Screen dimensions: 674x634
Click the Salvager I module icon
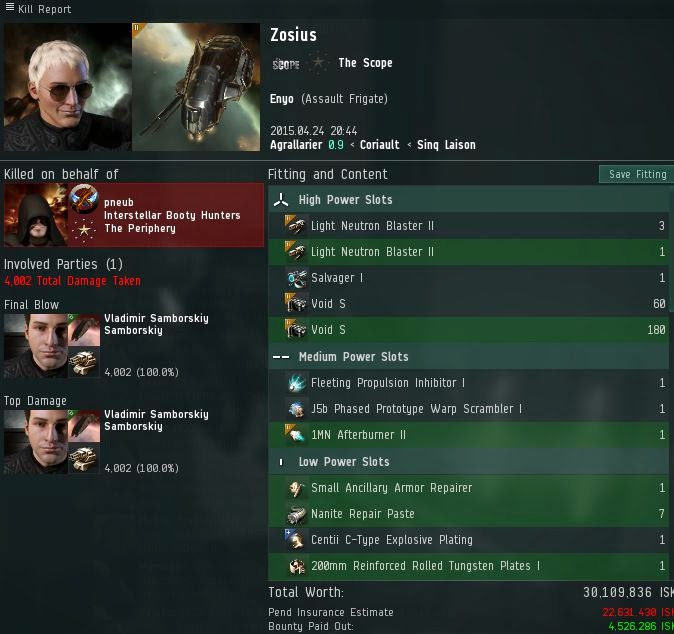297,278
